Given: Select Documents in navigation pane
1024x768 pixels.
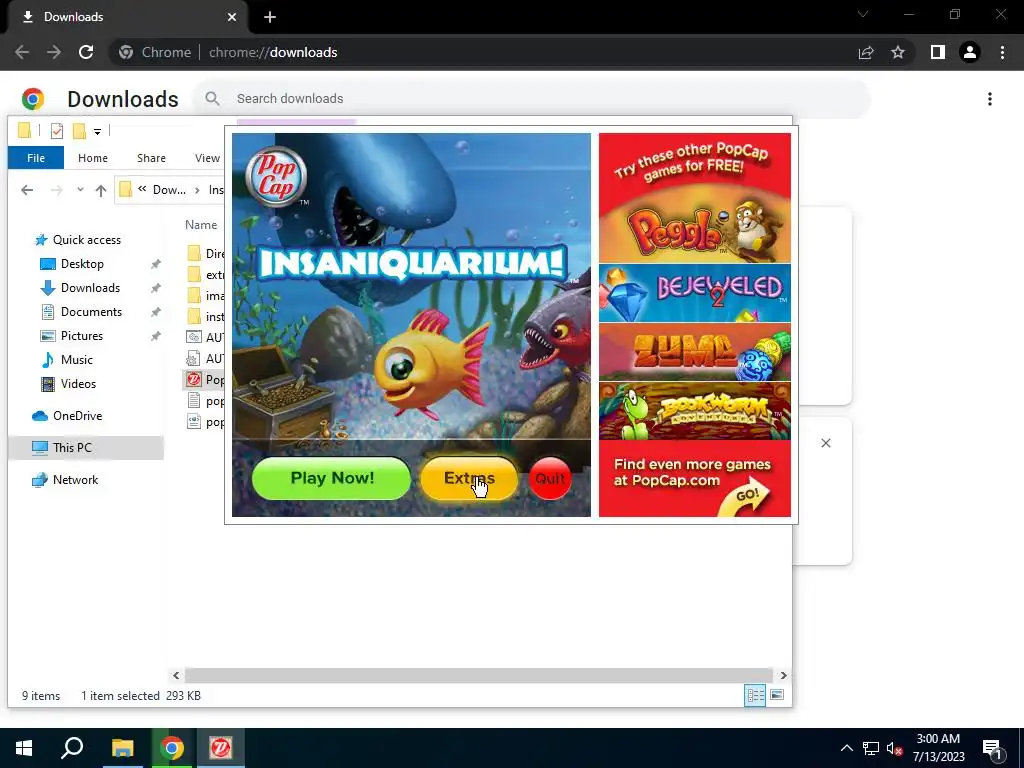Looking at the screenshot, I should pos(91,312).
